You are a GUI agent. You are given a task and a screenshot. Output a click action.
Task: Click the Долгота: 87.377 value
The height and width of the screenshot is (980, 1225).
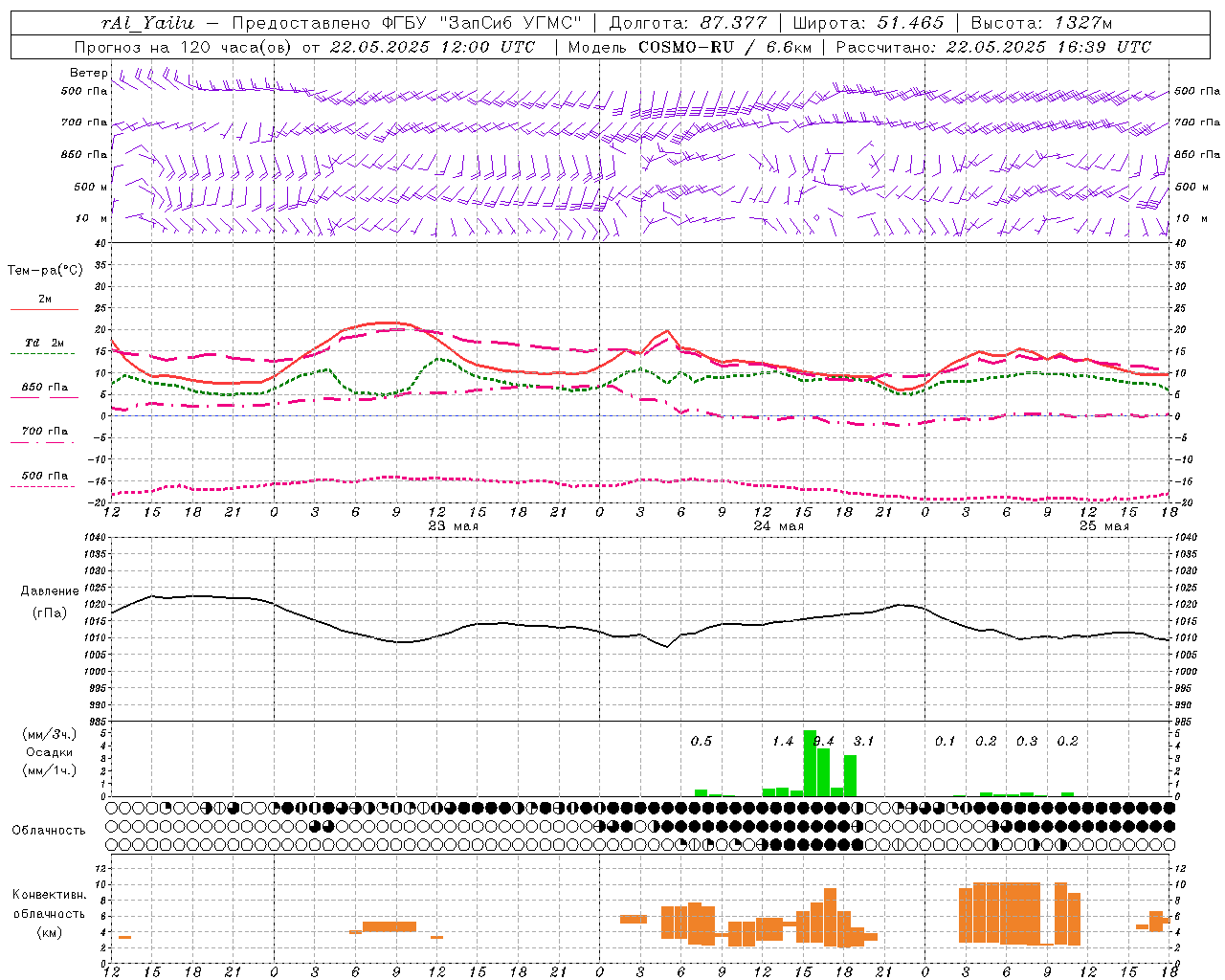click(x=688, y=23)
